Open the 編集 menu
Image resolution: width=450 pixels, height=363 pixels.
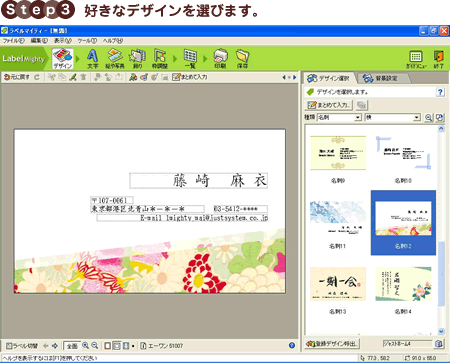(x=39, y=41)
